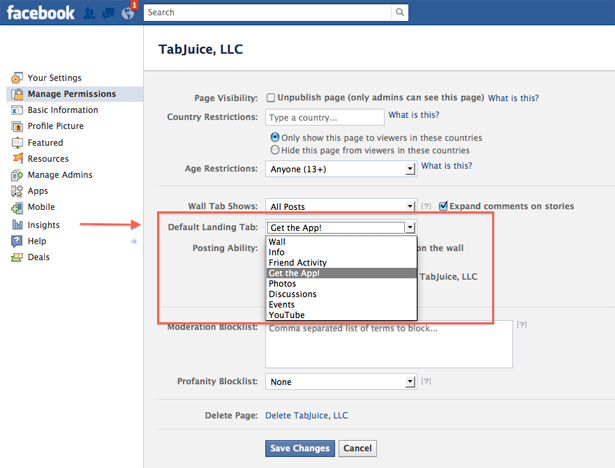Click the Basic Information icon
The height and width of the screenshot is (468, 615).
pyautogui.click(x=17, y=110)
